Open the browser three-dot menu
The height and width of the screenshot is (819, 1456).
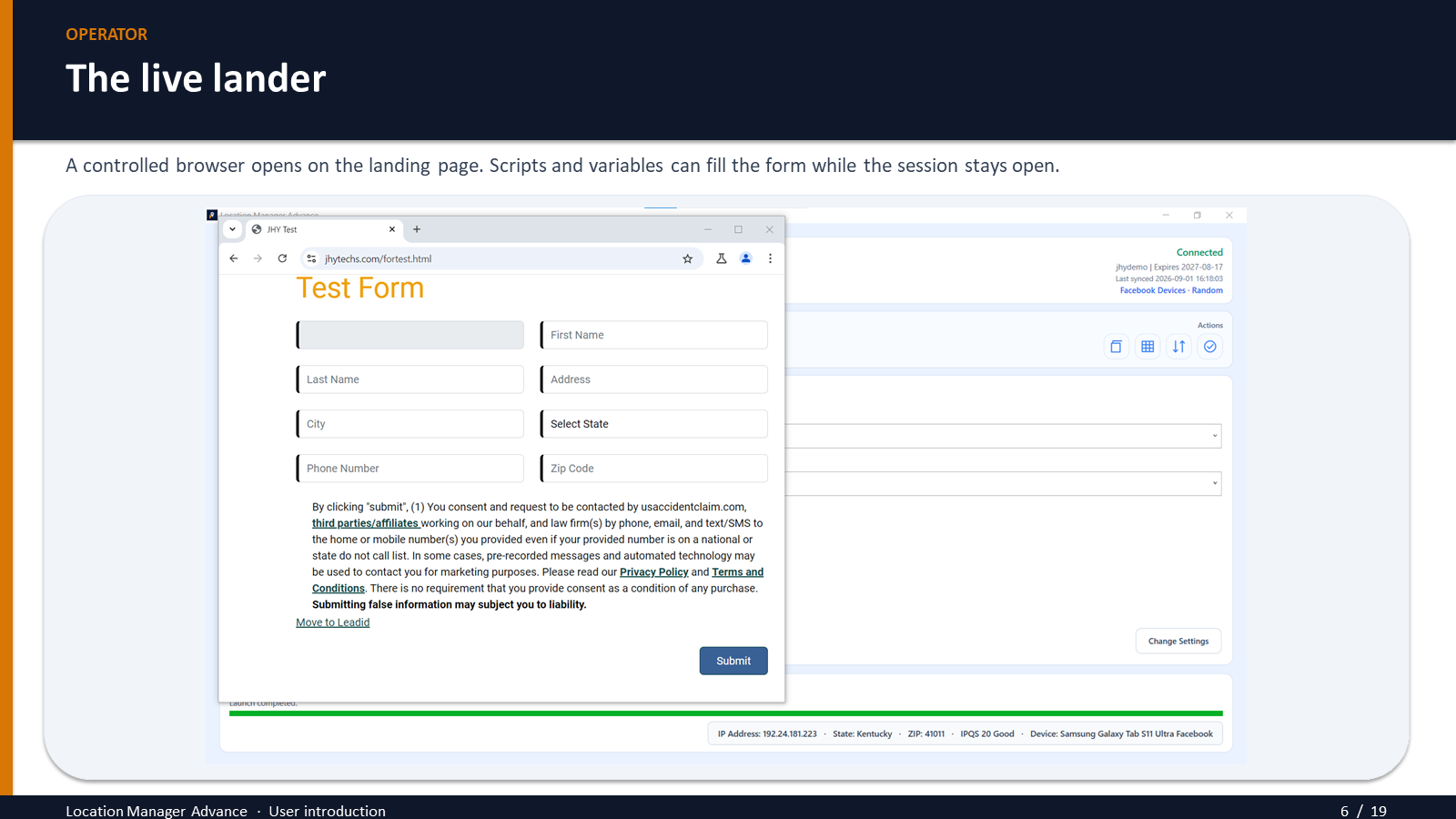tap(770, 258)
